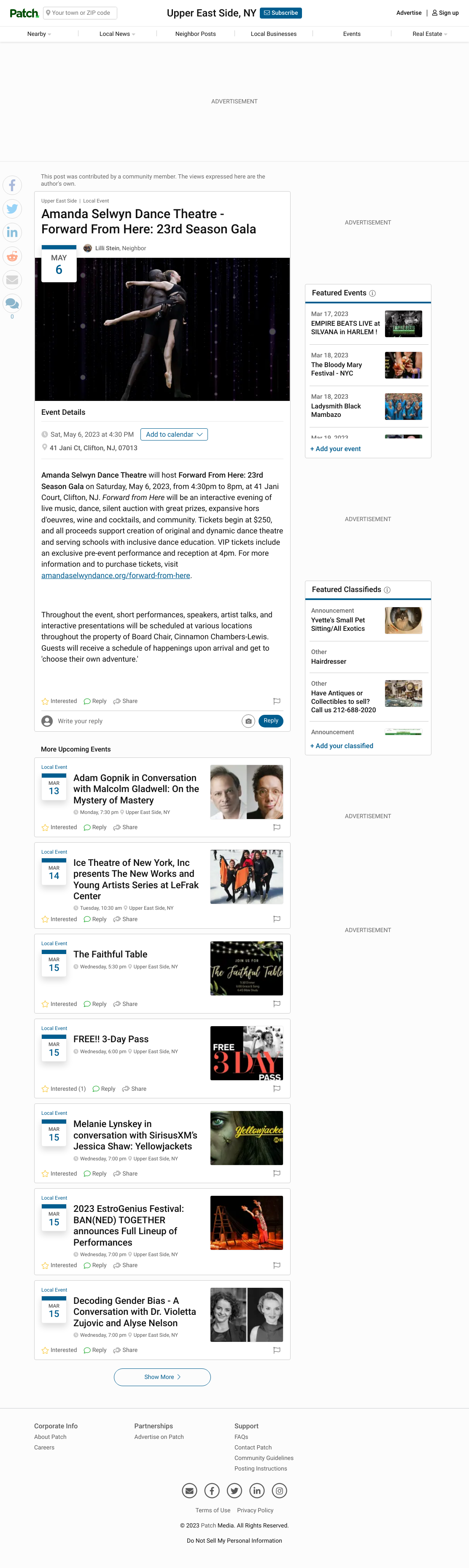Image resolution: width=469 pixels, height=1568 pixels.
Task: Reply to the Melanie Lynskey event
Action: coord(95,1173)
